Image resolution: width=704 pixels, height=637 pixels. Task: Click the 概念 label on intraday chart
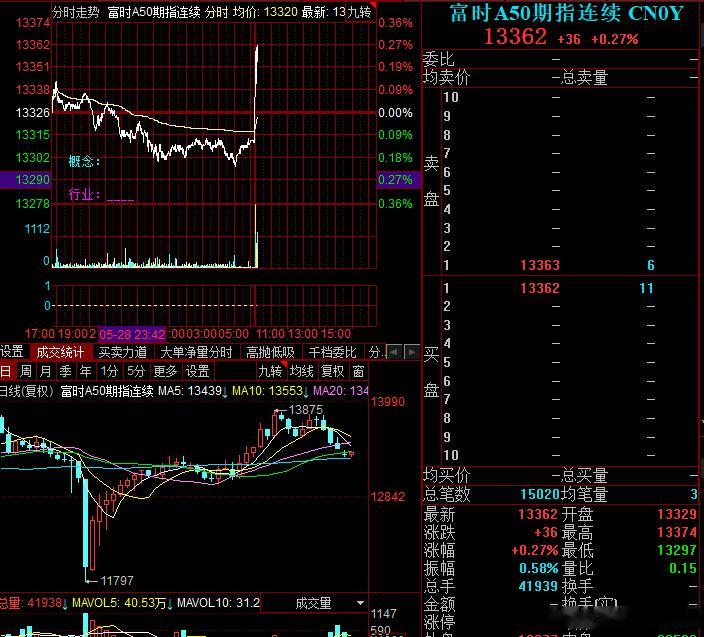click(x=84, y=161)
